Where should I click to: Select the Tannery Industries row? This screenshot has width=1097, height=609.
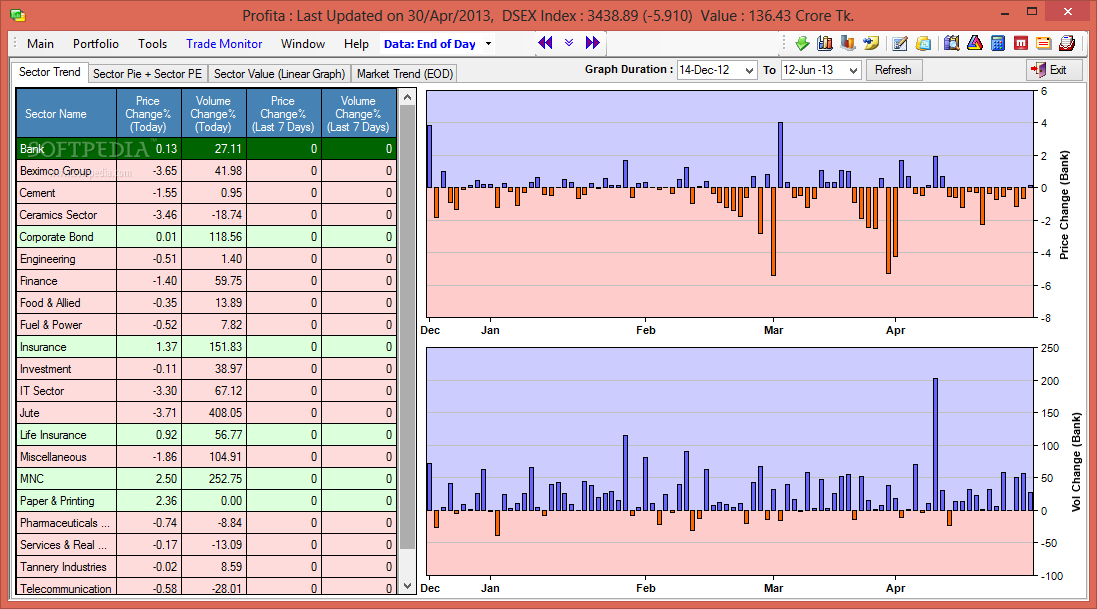click(206, 567)
